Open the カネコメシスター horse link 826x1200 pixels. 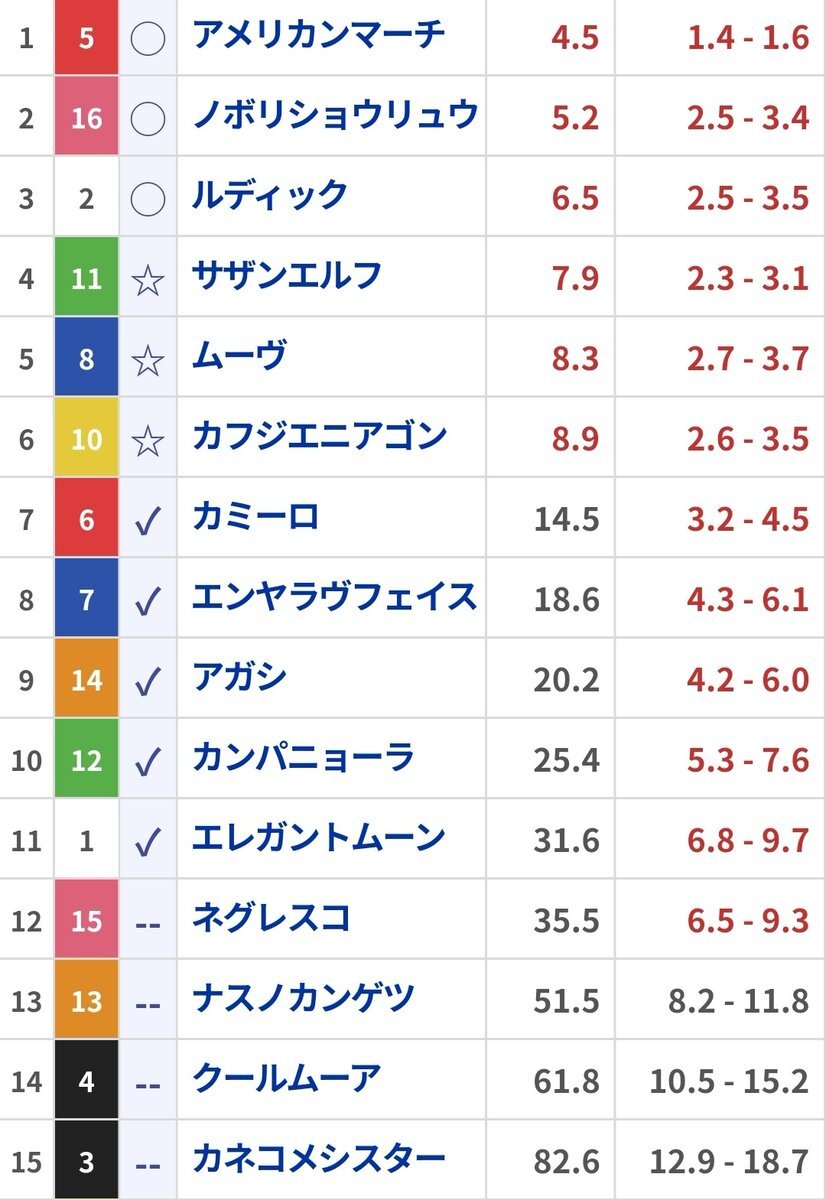pyautogui.click(x=319, y=1159)
